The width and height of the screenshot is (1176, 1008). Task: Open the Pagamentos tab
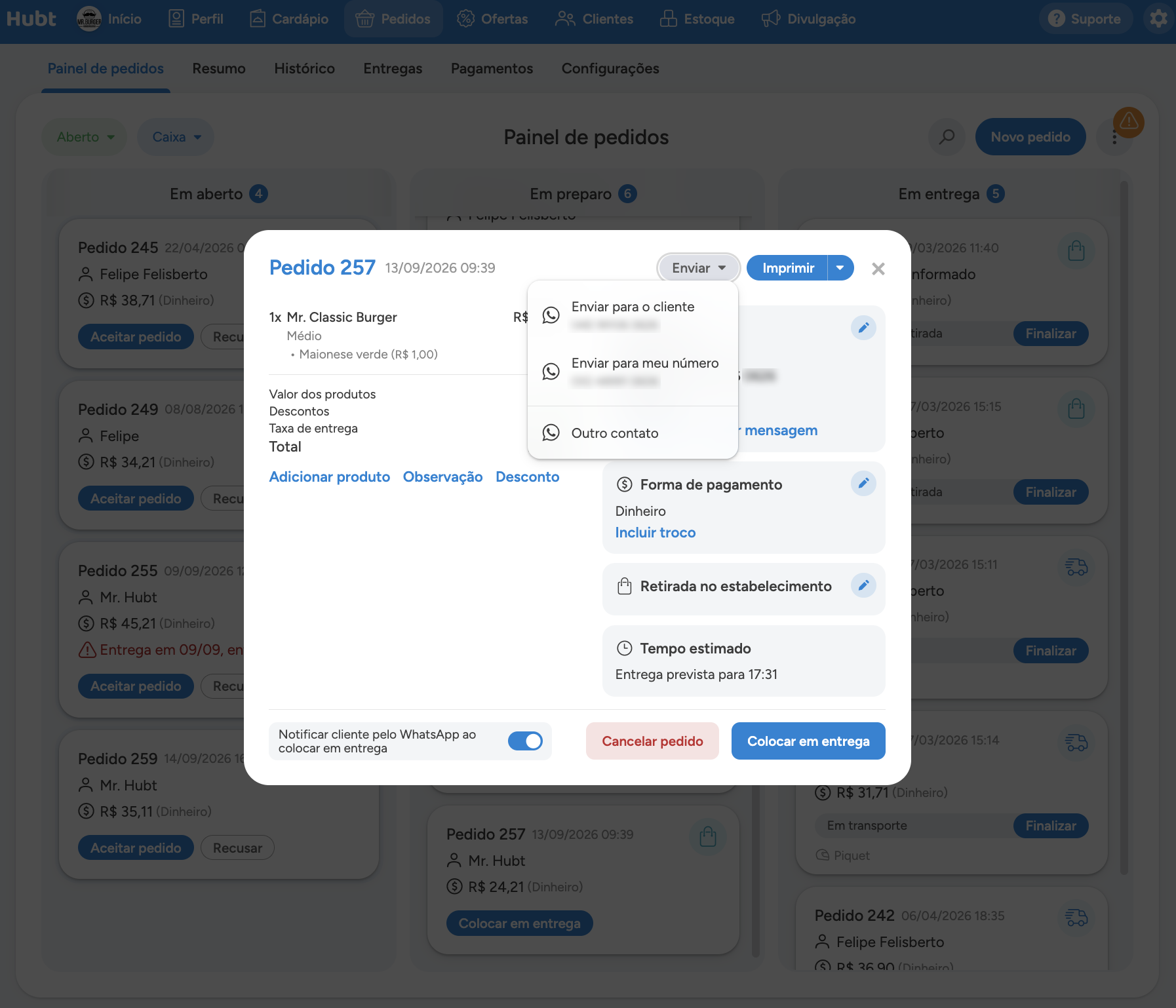click(492, 68)
